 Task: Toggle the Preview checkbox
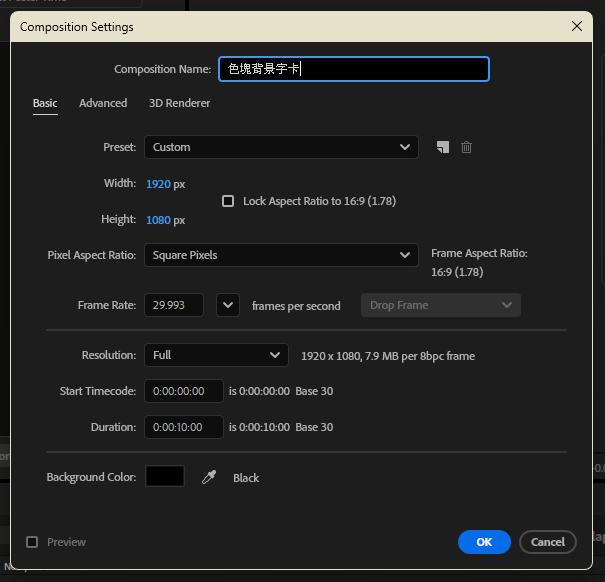(32, 542)
